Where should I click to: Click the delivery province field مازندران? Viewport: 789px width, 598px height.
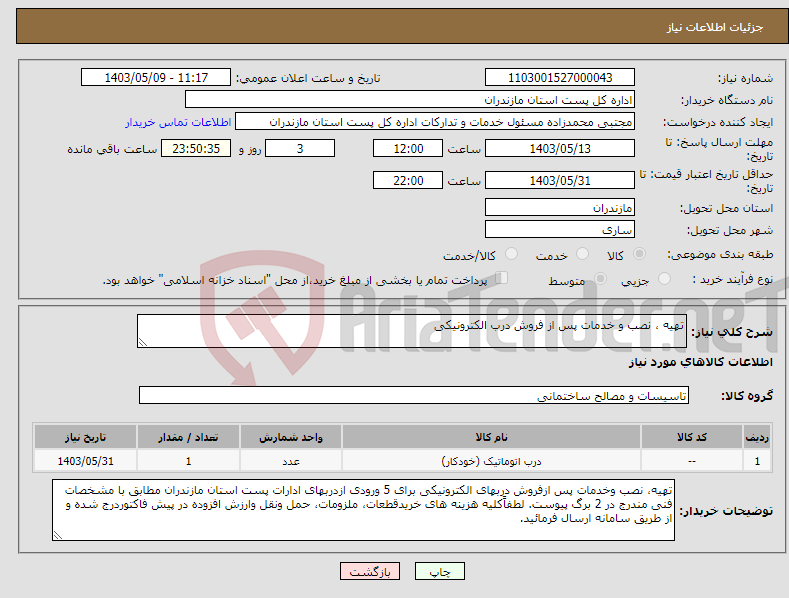(560, 207)
